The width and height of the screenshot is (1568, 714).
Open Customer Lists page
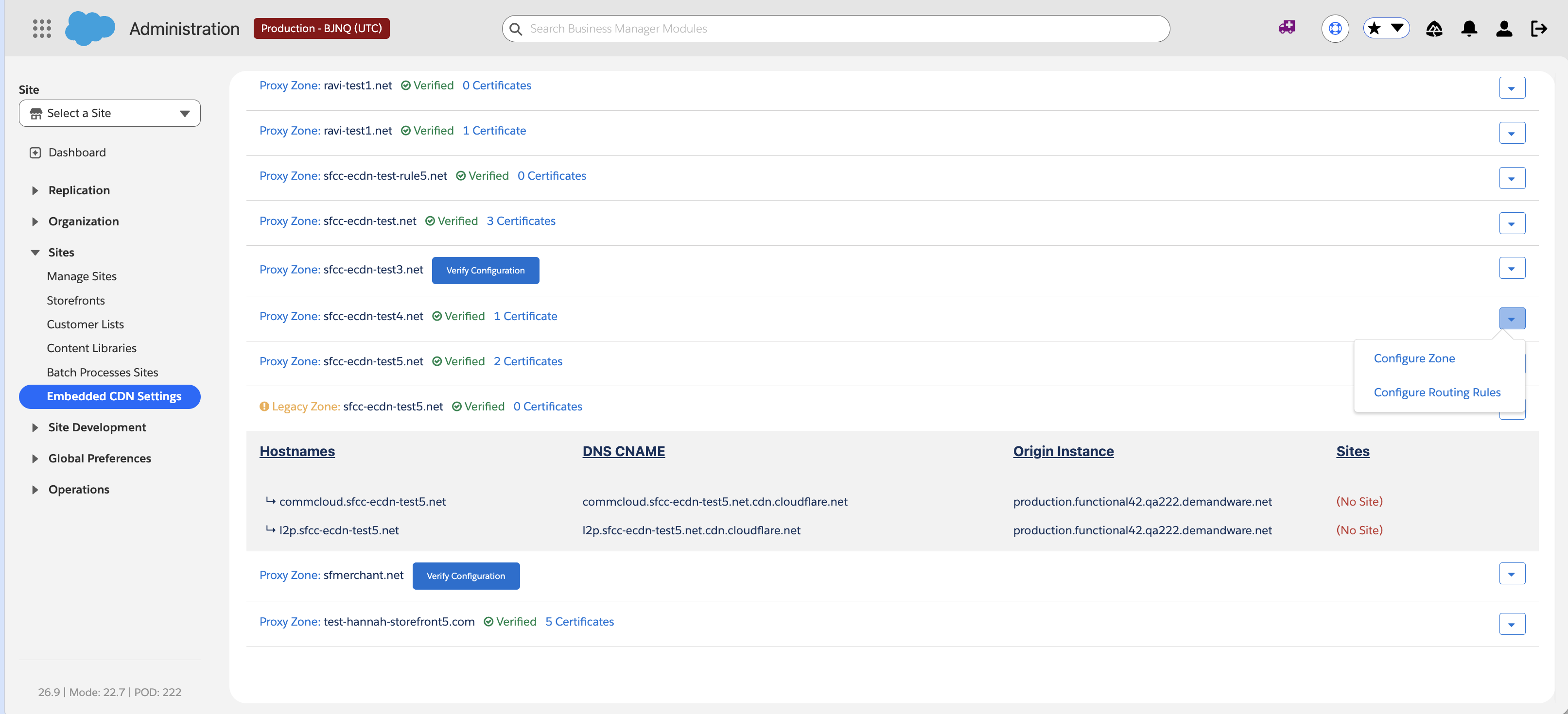click(85, 324)
